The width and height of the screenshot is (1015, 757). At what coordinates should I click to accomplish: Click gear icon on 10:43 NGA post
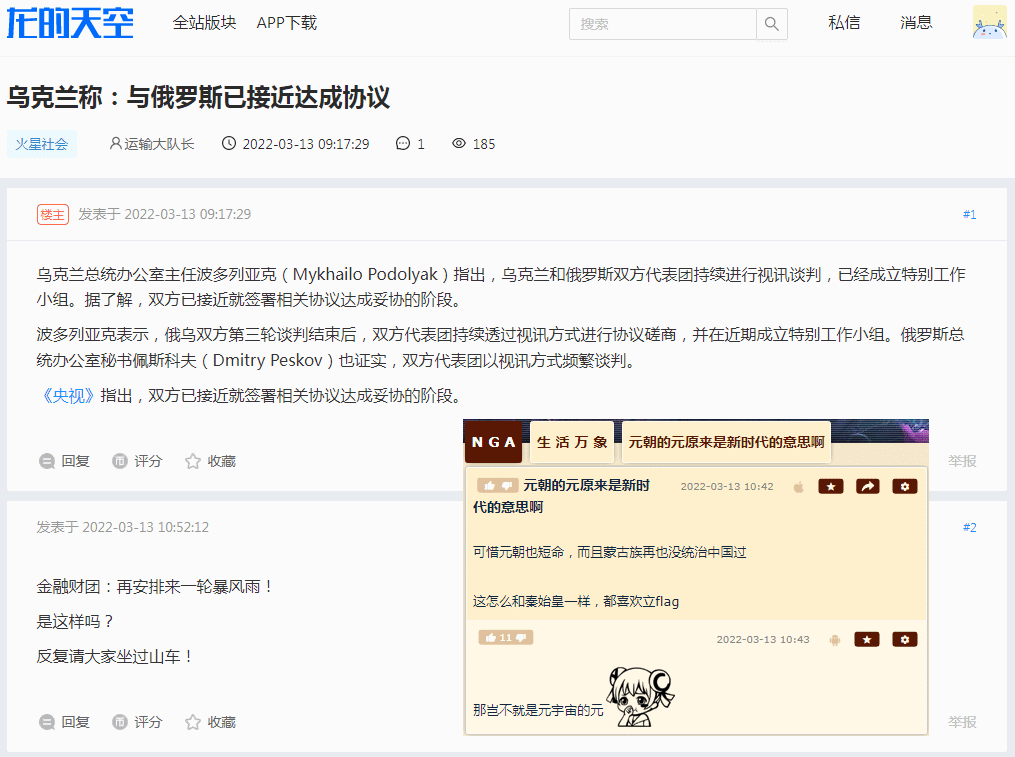pyautogui.click(x=905, y=640)
